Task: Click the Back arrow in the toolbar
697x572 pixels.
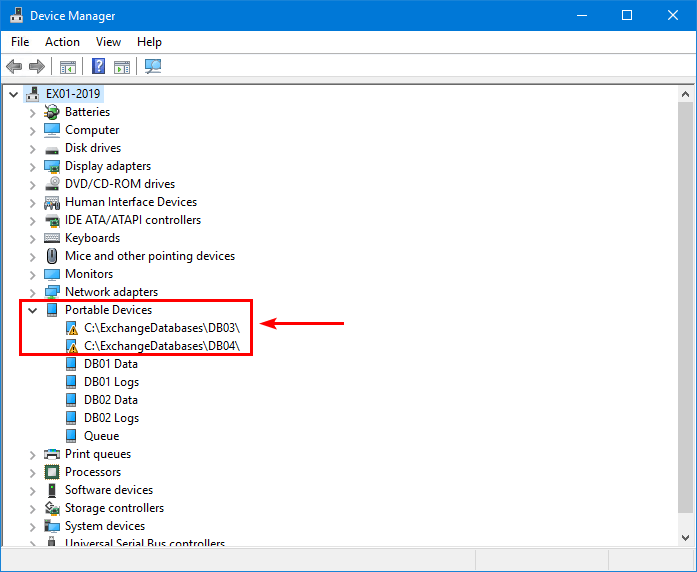Action: pos(14,67)
